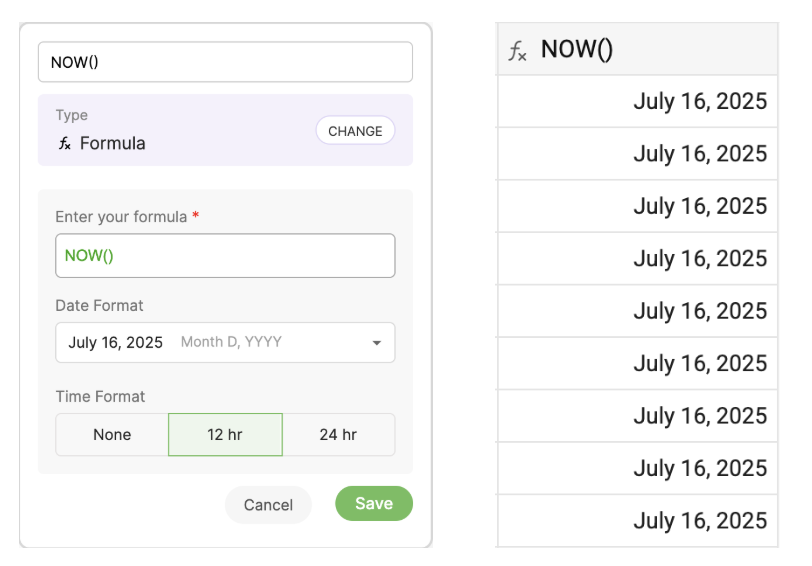This screenshot has height=566, width=812.
Task: Click the formula icon beside Formula type
Action: tap(64, 144)
